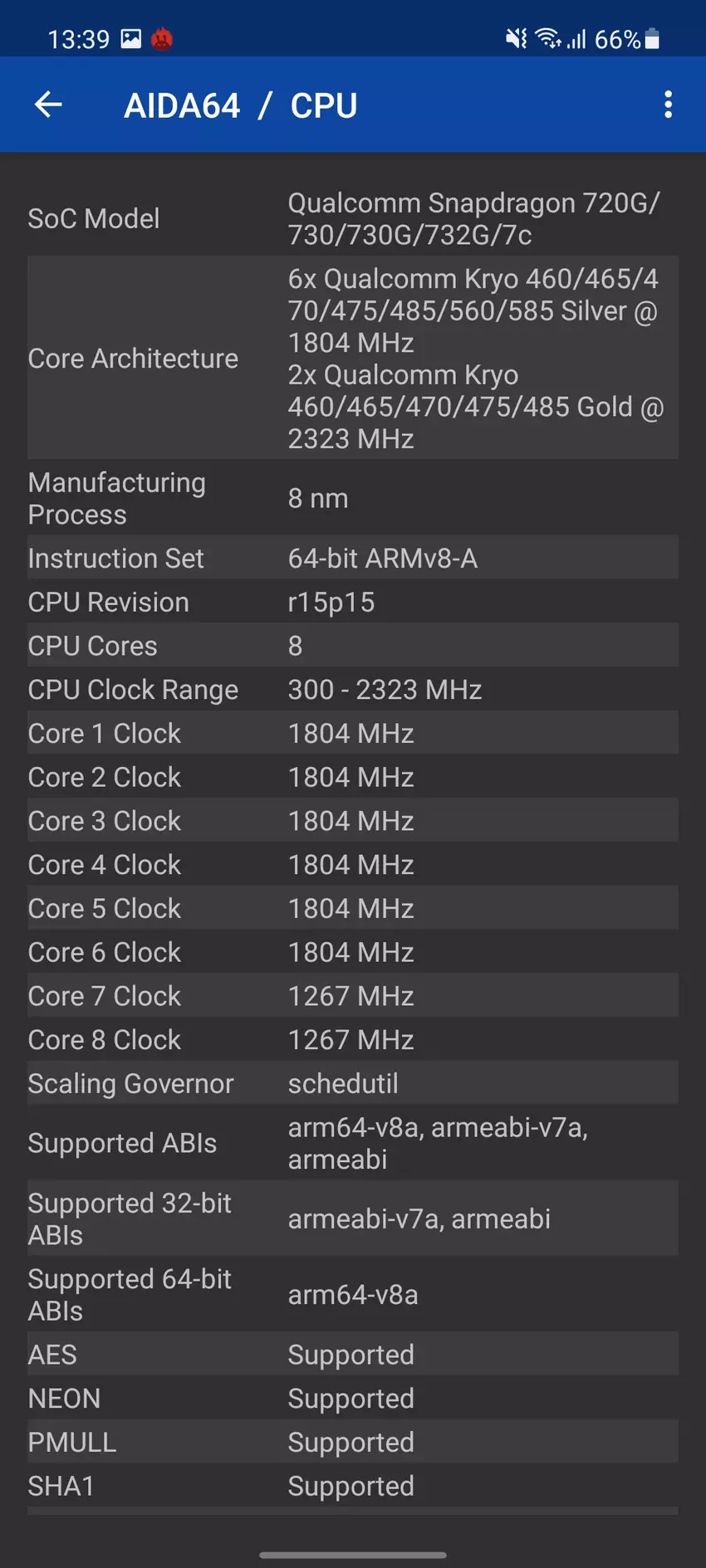
Task: Tap the status bar clock
Action: click(x=79, y=39)
